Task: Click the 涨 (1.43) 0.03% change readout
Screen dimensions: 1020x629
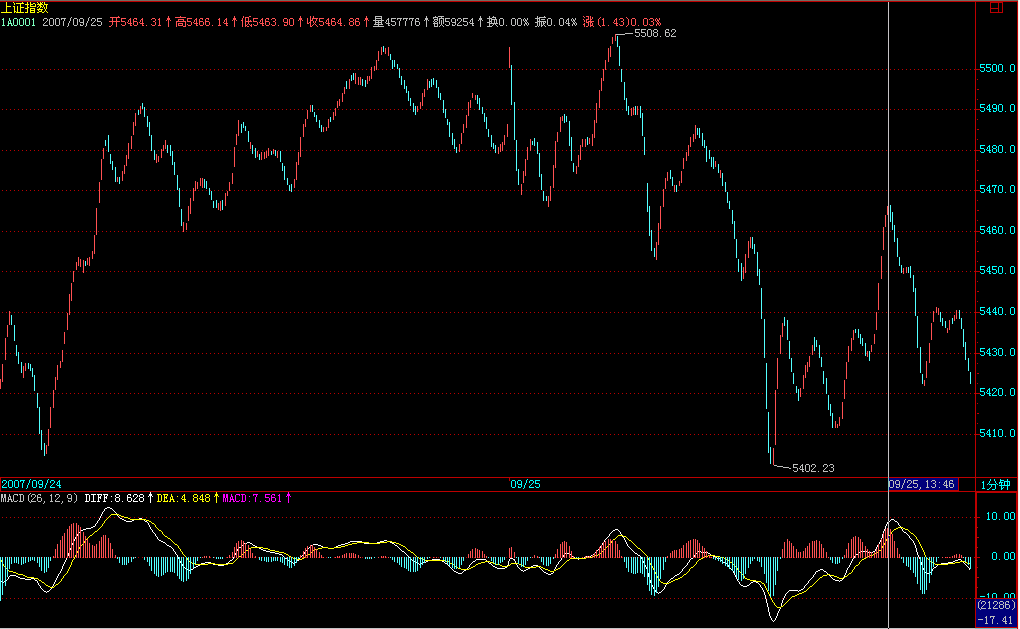Action: [x=622, y=21]
